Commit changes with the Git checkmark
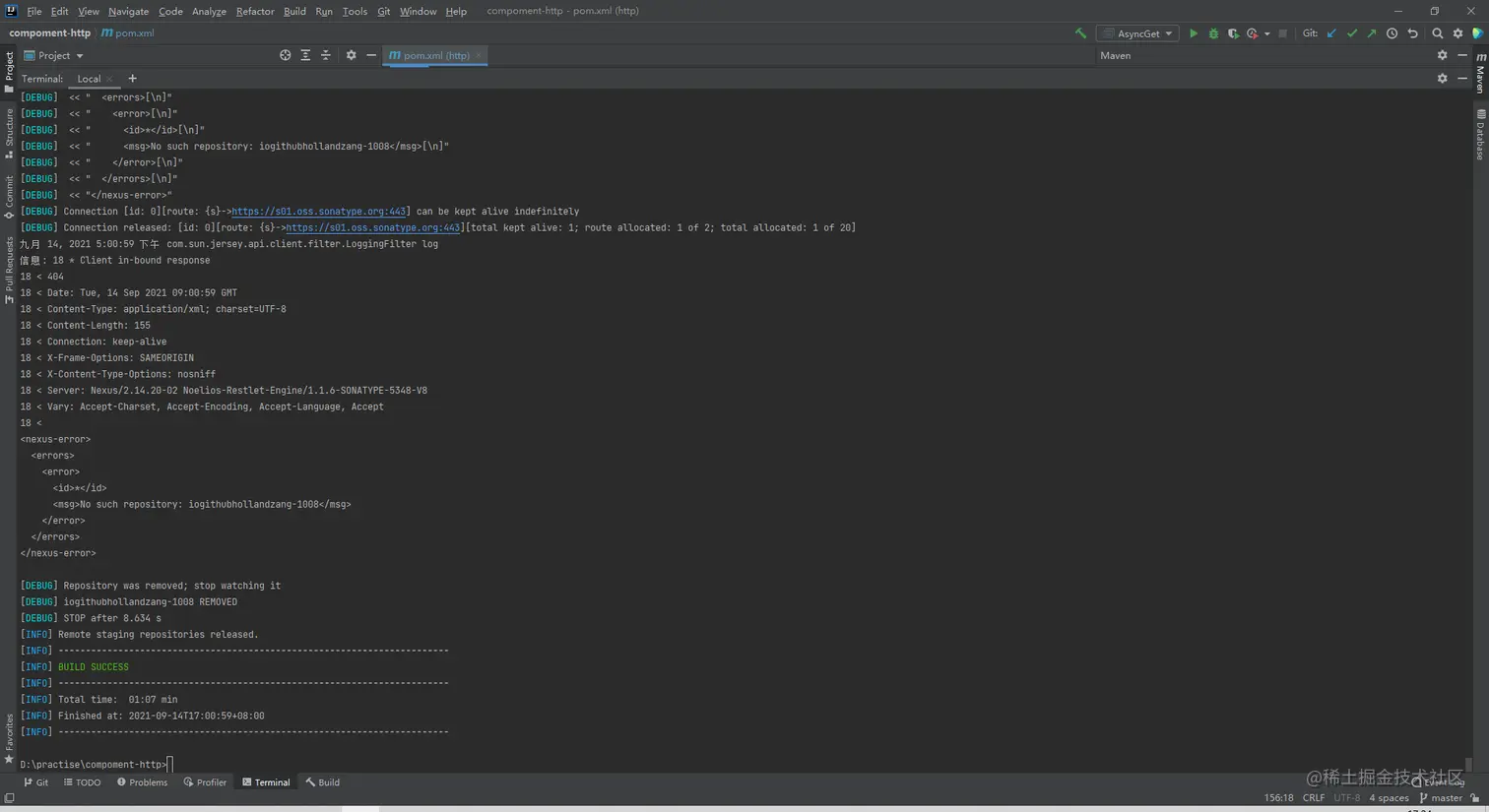The height and width of the screenshot is (812, 1489). 1352,33
